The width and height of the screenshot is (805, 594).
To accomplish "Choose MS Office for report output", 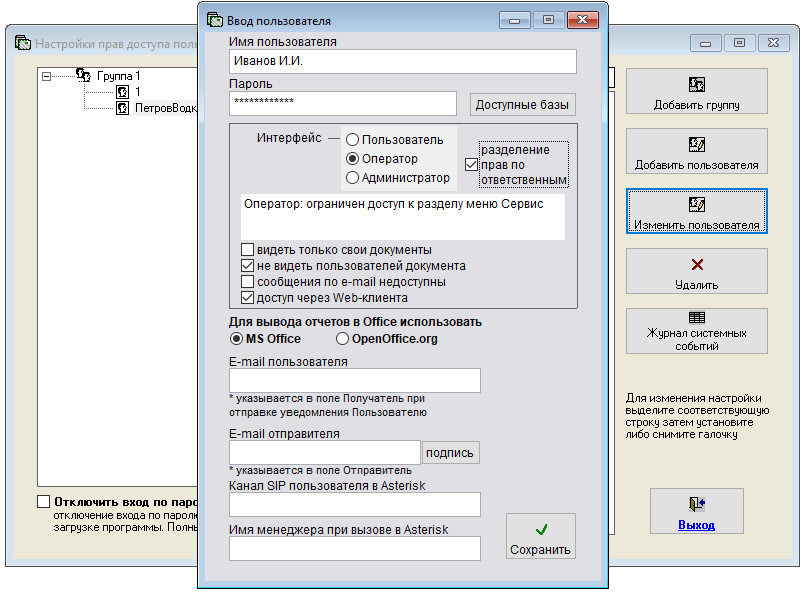I will [236, 339].
